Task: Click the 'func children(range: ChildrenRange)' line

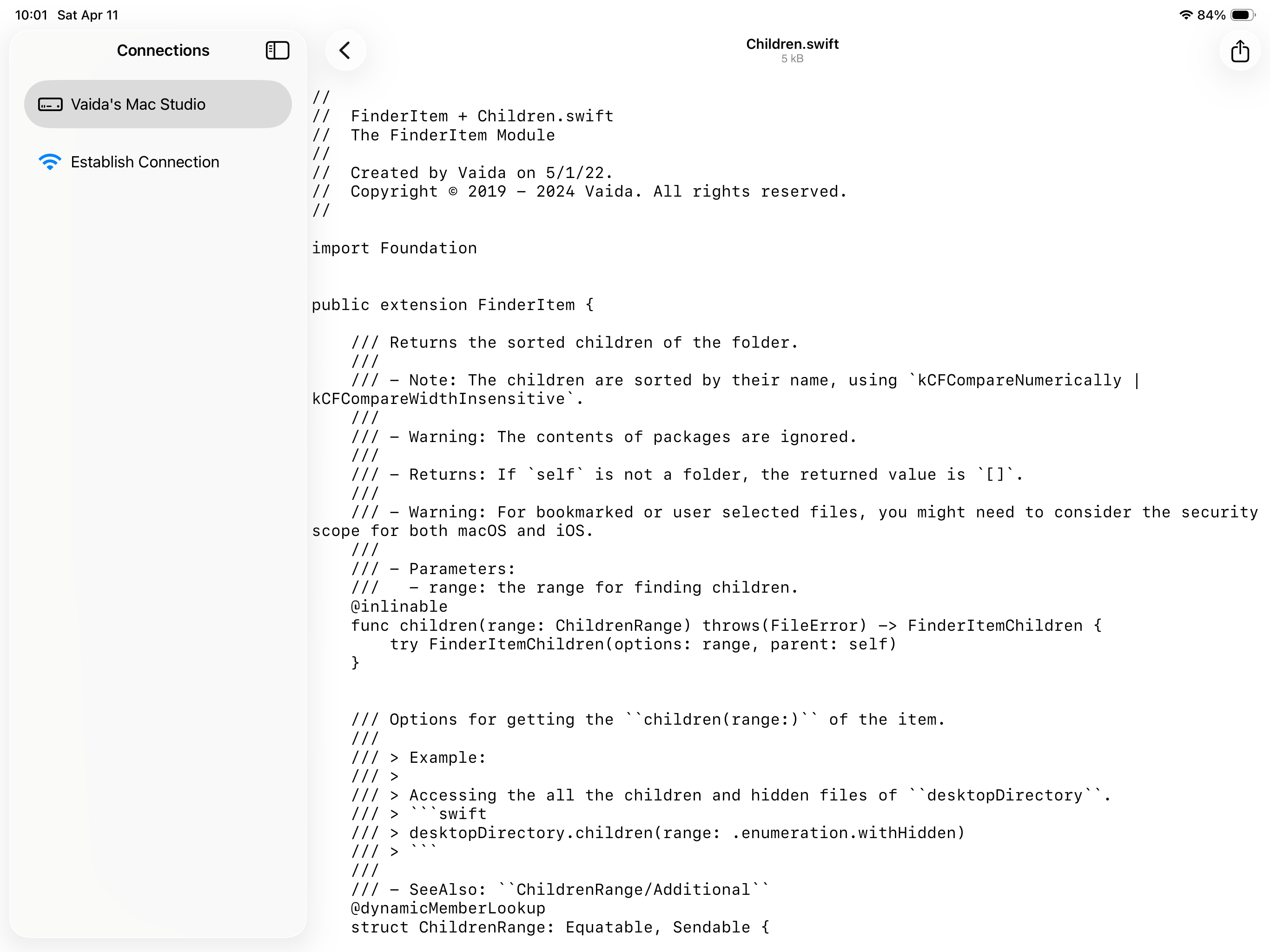Action: 726,625
